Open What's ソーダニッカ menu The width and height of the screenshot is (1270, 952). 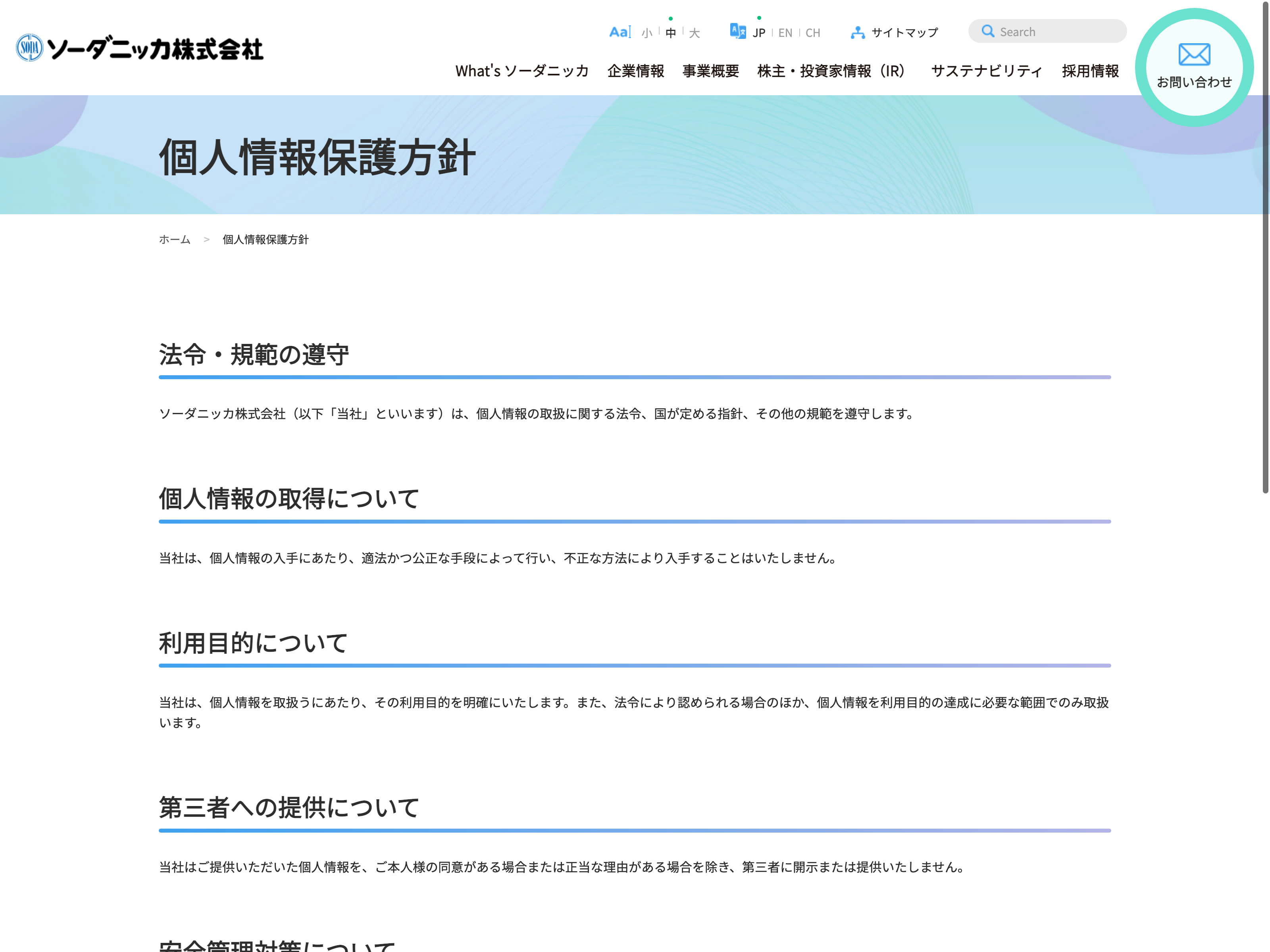pyautogui.click(x=522, y=71)
